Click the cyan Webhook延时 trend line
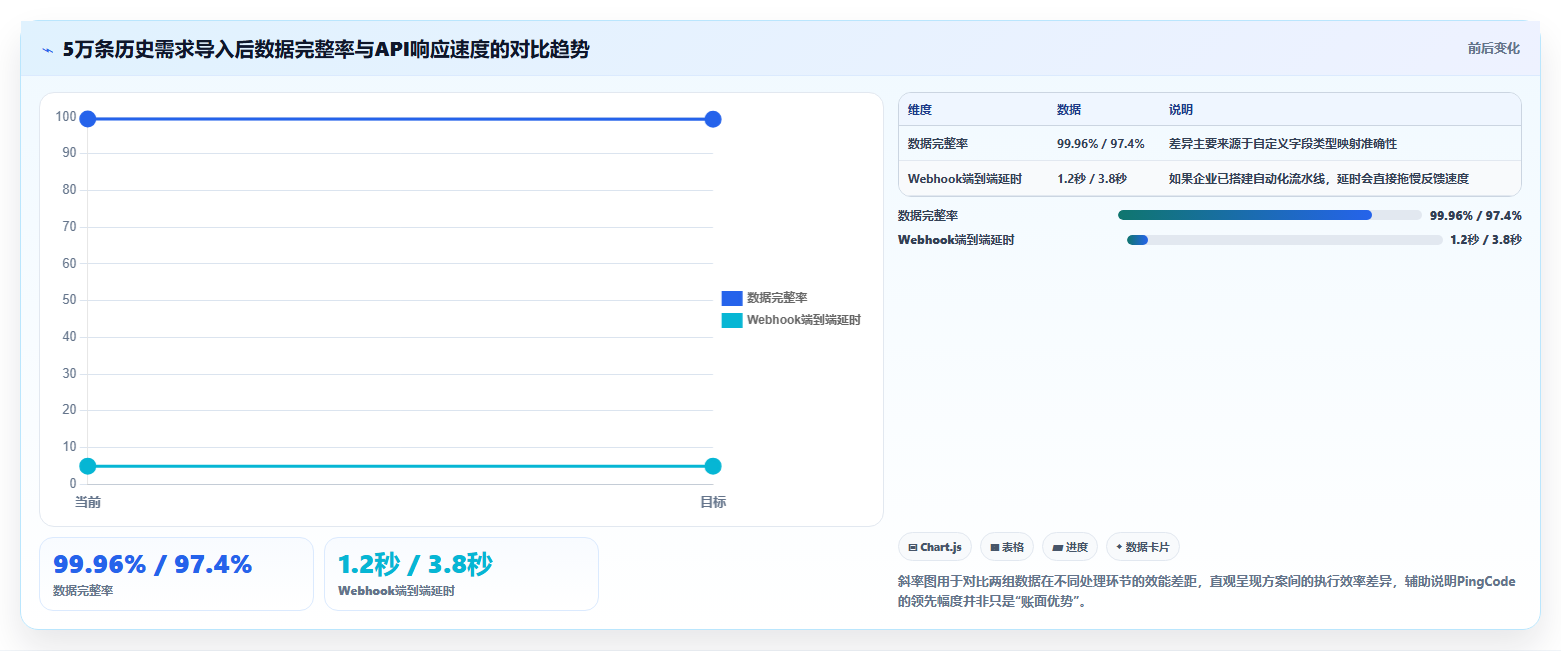This screenshot has width=1561, height=651. 400,466
